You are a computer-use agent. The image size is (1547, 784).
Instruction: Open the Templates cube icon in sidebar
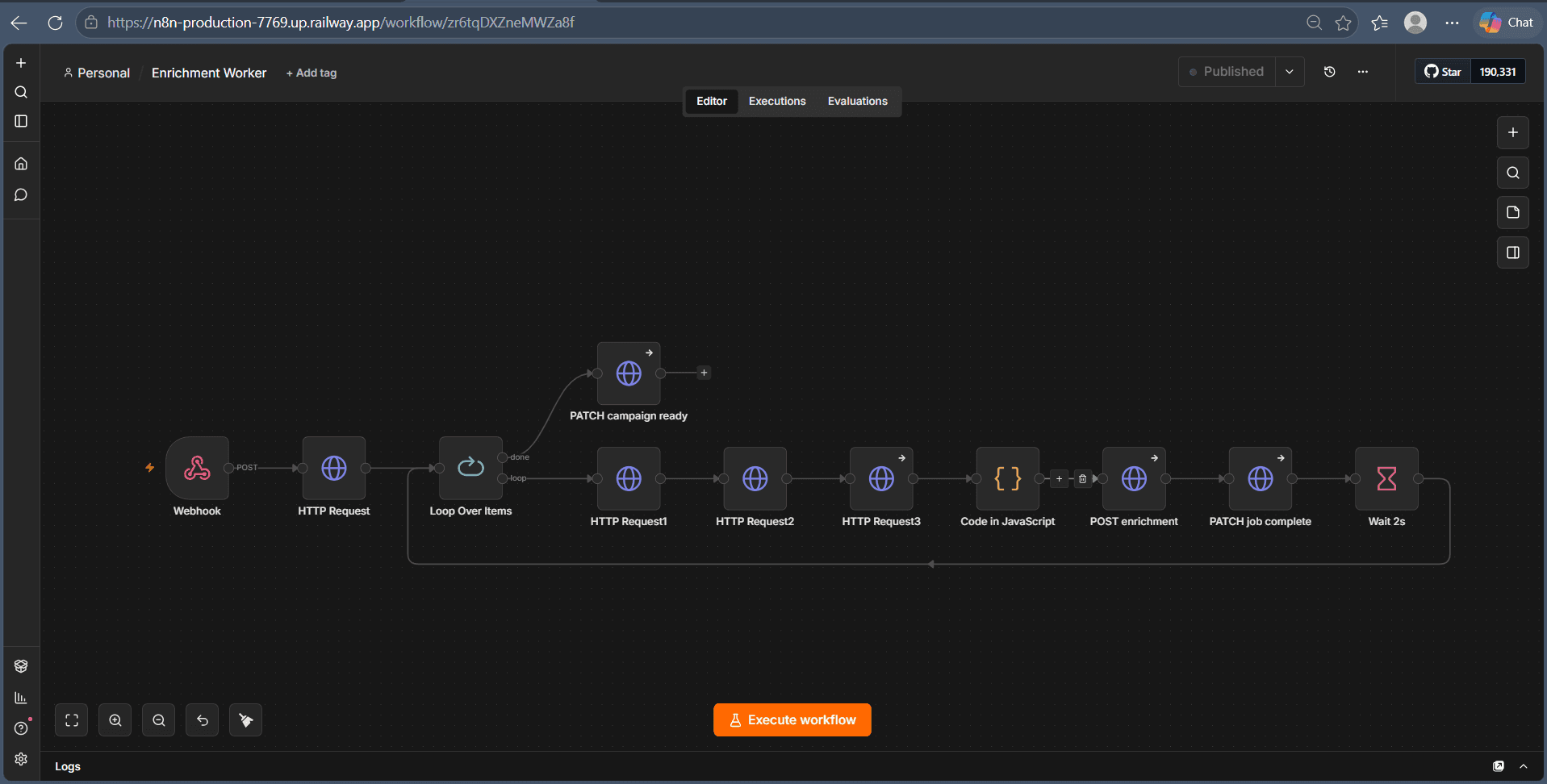(x=21, y=666)
